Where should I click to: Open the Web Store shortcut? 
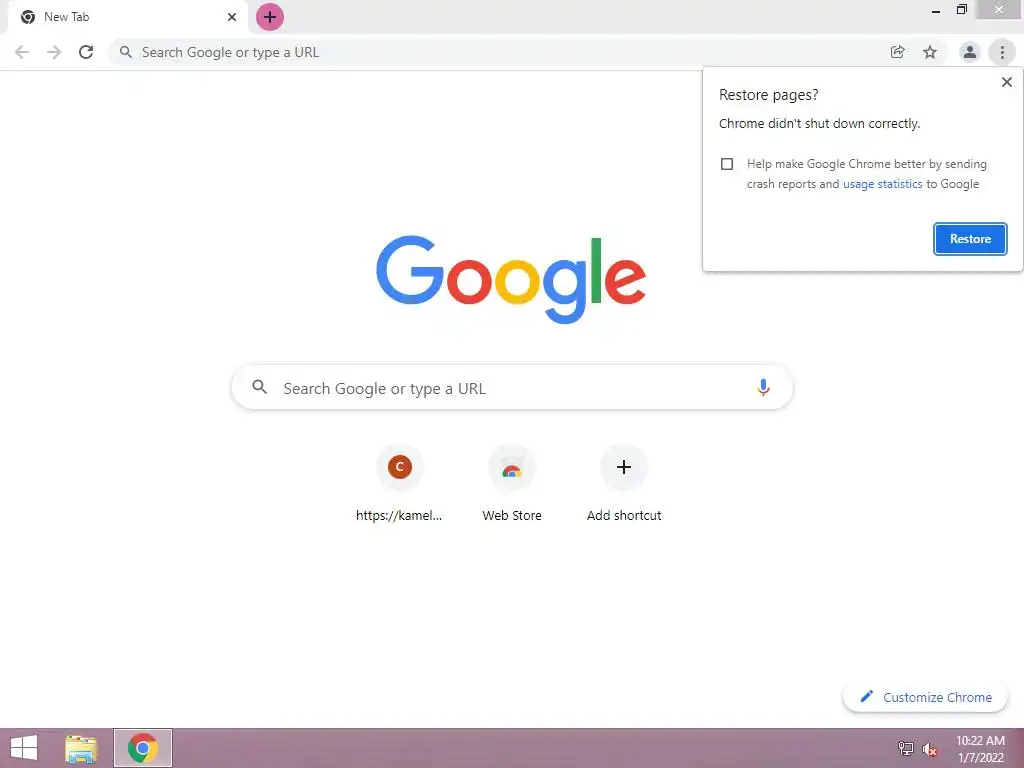[512, 484]
